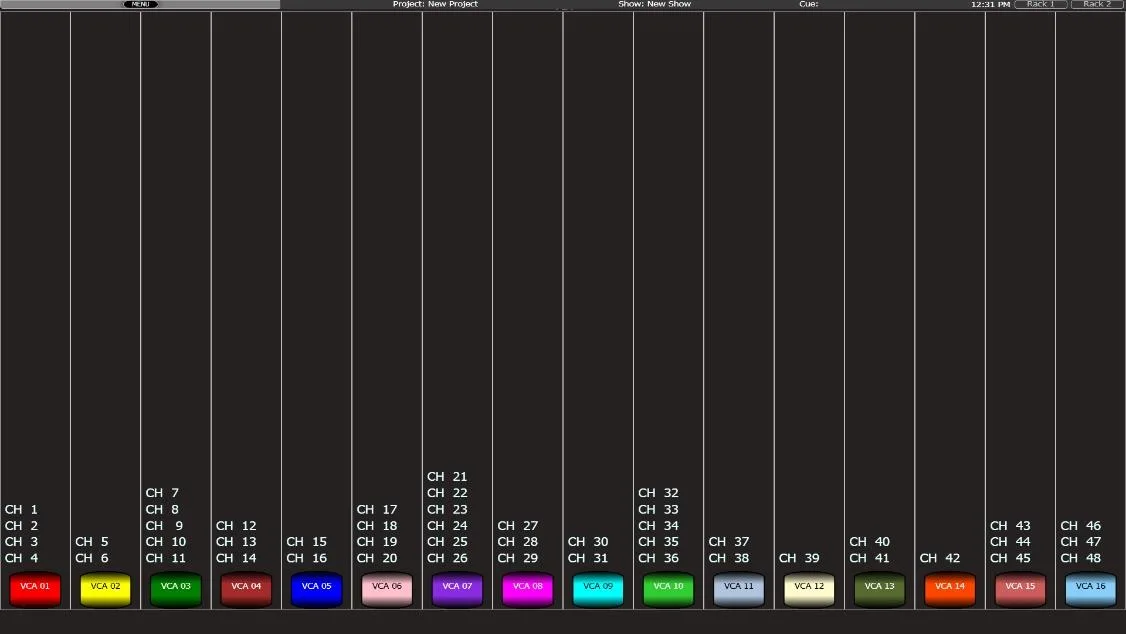Click the 12:31 PM clock
The width and height of the screenshot is (1126, 634).
[990, 4]
